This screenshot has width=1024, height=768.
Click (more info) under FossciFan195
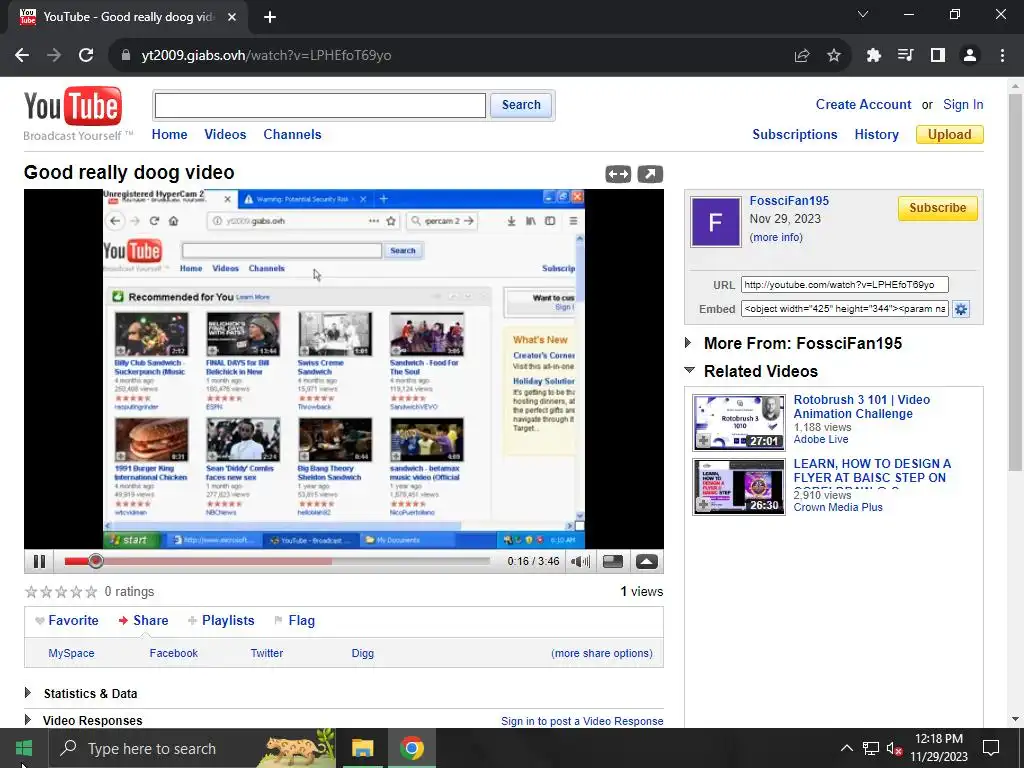[x=776, y=238]
